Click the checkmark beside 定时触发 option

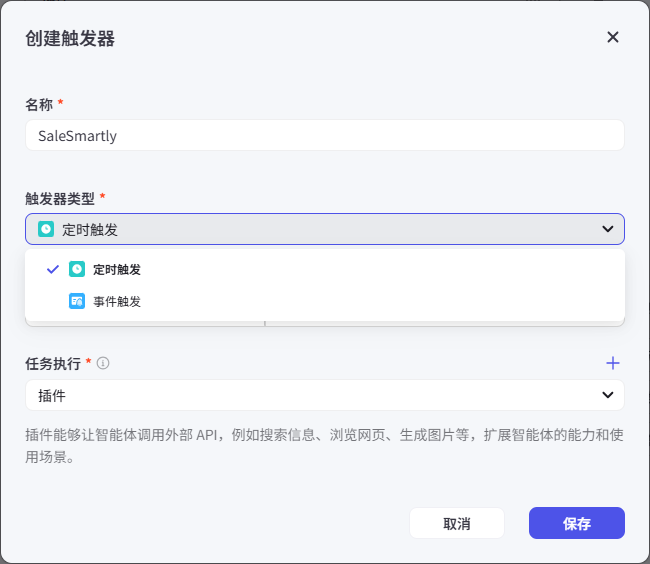click(52, 269)
